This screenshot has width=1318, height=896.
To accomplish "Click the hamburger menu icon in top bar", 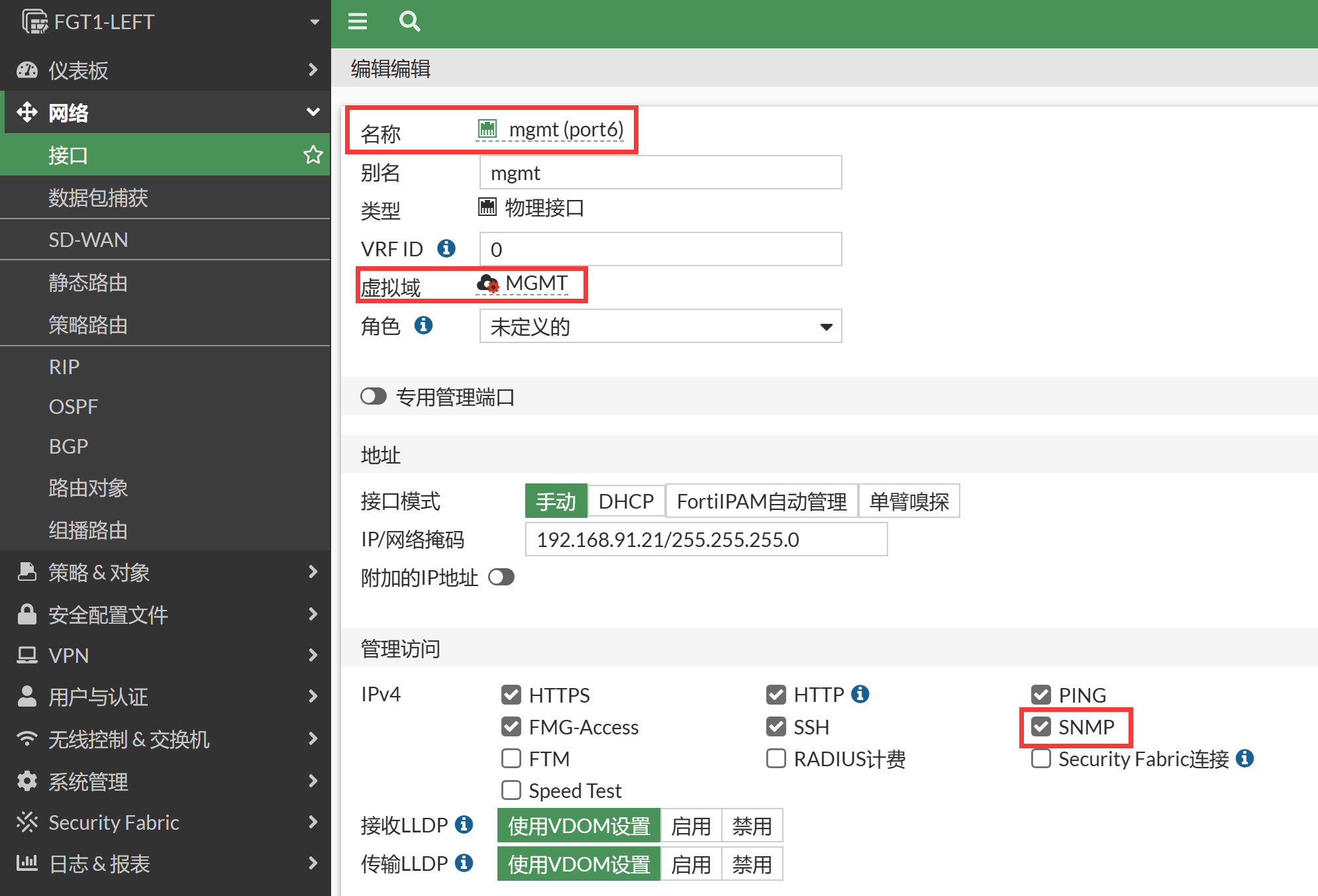I will click(x=358, y=22).
